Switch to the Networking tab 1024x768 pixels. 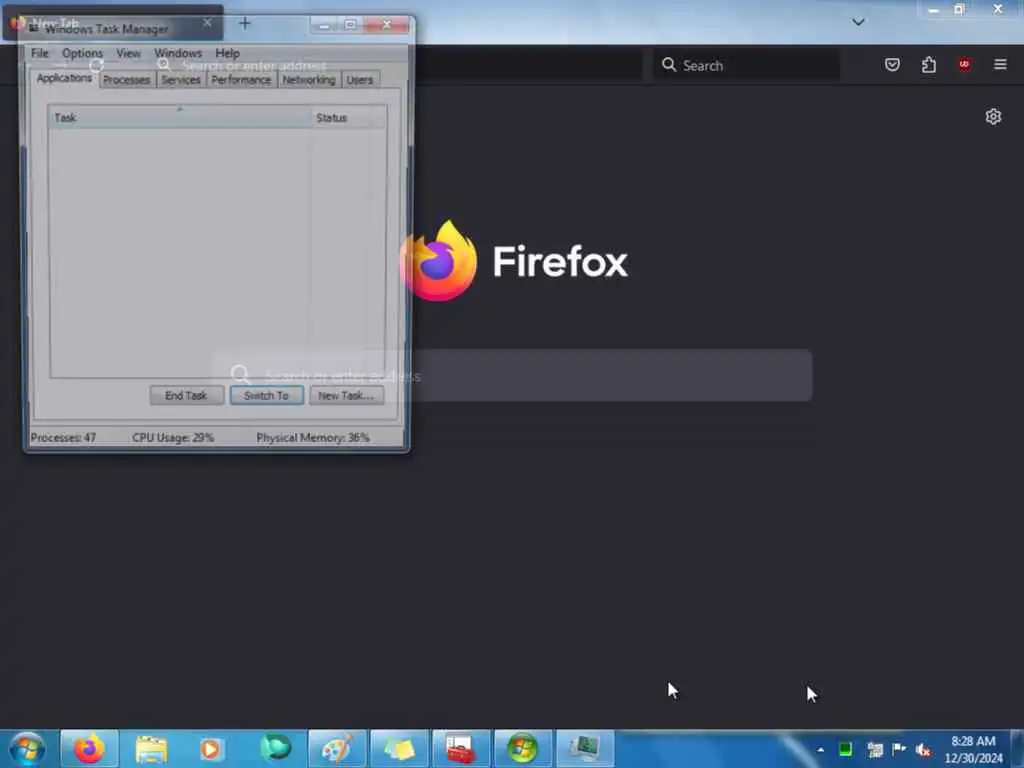(x=309, y=80)
